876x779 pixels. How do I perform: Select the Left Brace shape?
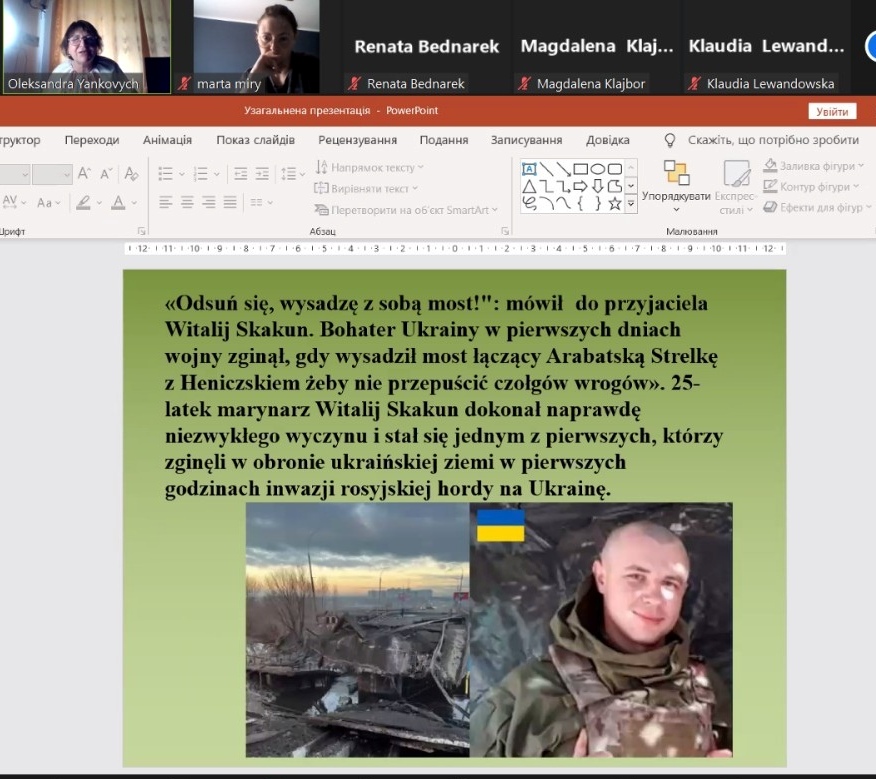580,203
